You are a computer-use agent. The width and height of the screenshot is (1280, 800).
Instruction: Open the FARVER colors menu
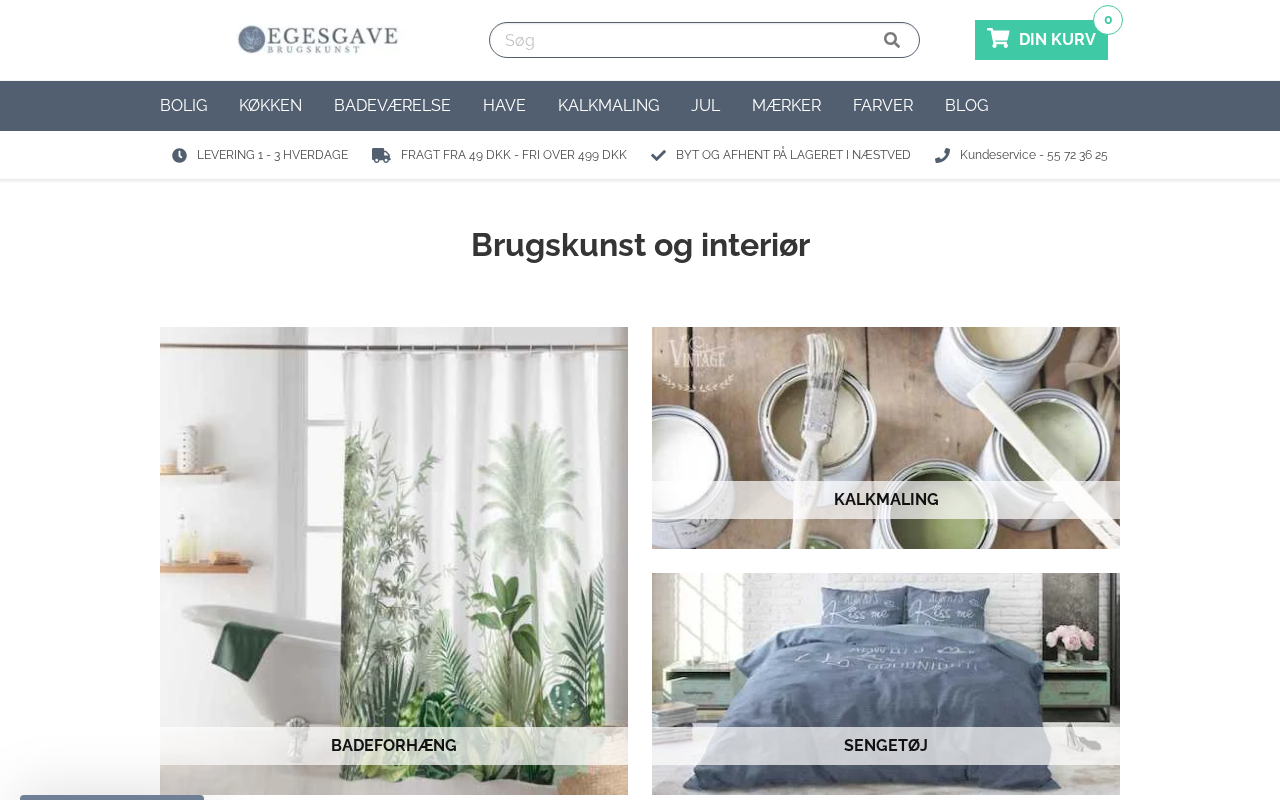pos(883,106)
